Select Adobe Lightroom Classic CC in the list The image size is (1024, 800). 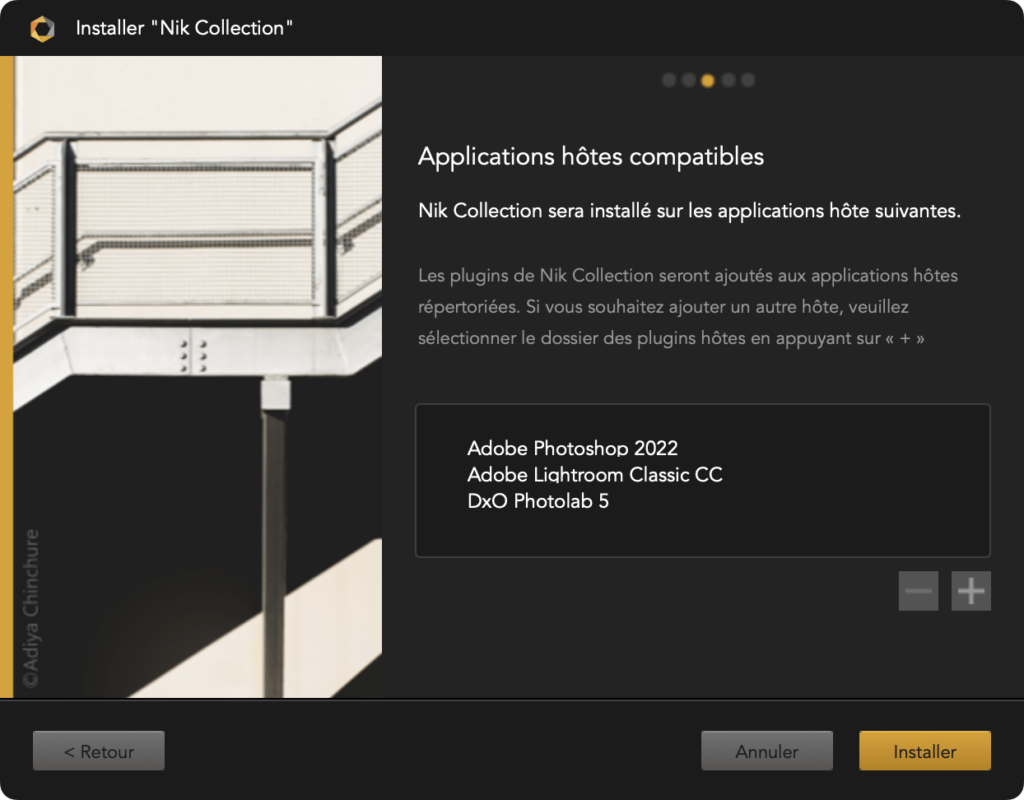pos(595,475)
